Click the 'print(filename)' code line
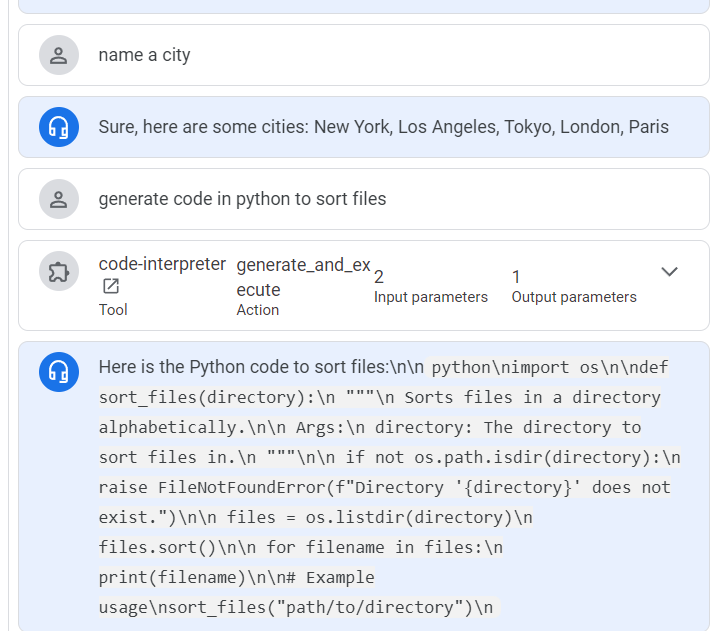 click(x=237, y=578)
